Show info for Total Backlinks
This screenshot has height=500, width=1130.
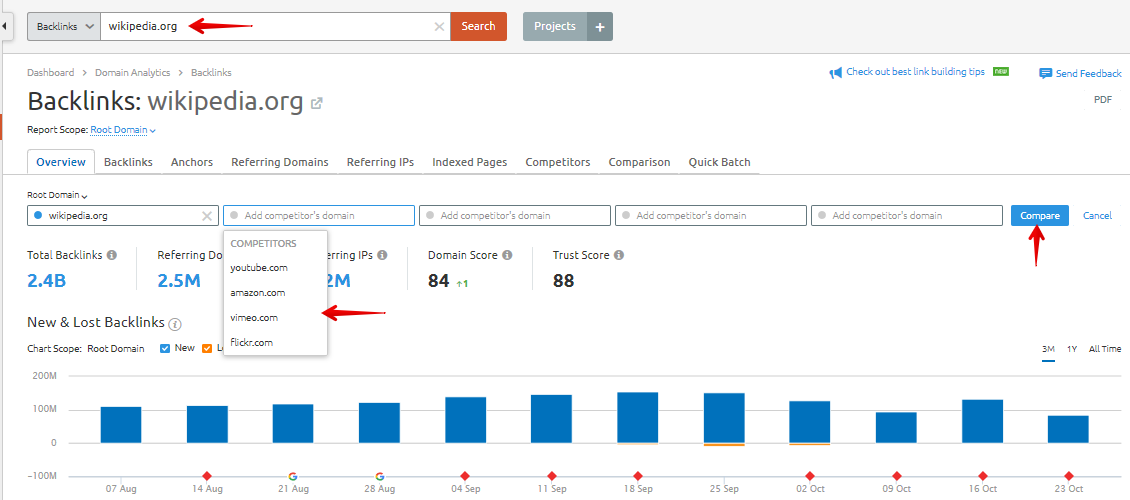(x=112, y=255)
